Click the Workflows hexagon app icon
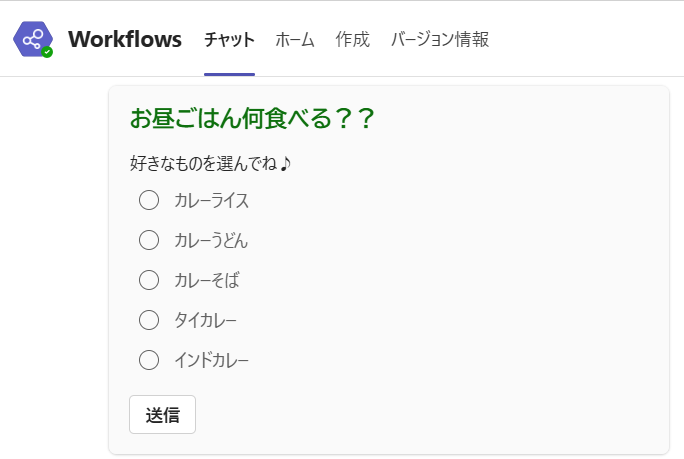 pos(33,39)
